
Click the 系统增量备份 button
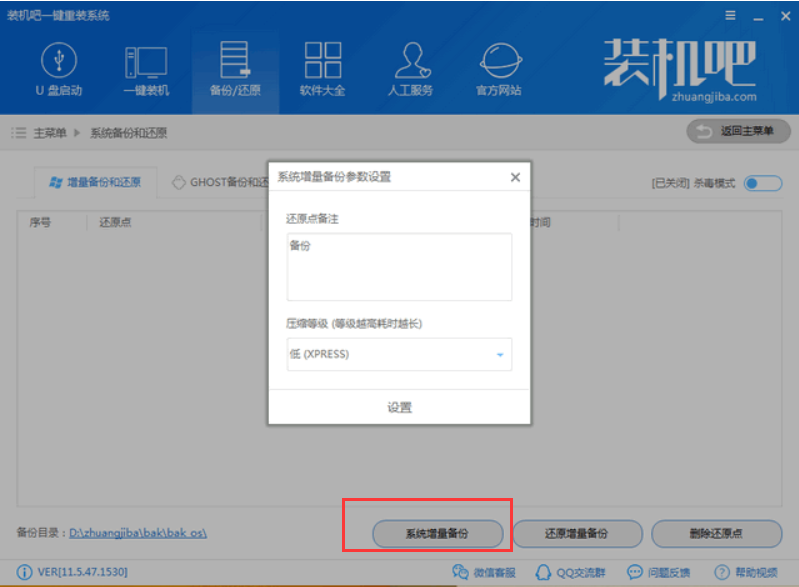(x=436, y=534)
